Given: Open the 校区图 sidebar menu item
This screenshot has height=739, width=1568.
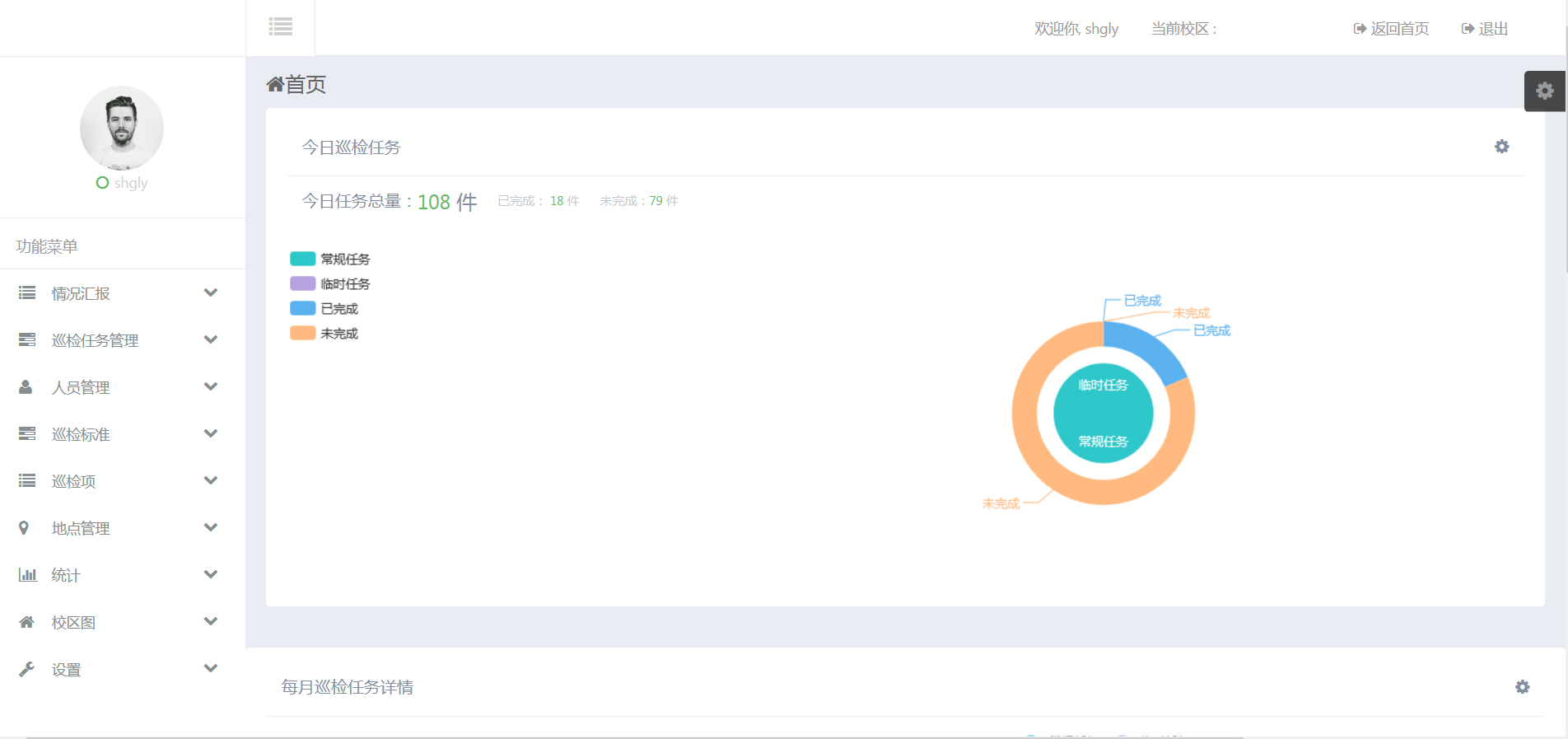Looking at the screenshot, I should tap(74, 622).
